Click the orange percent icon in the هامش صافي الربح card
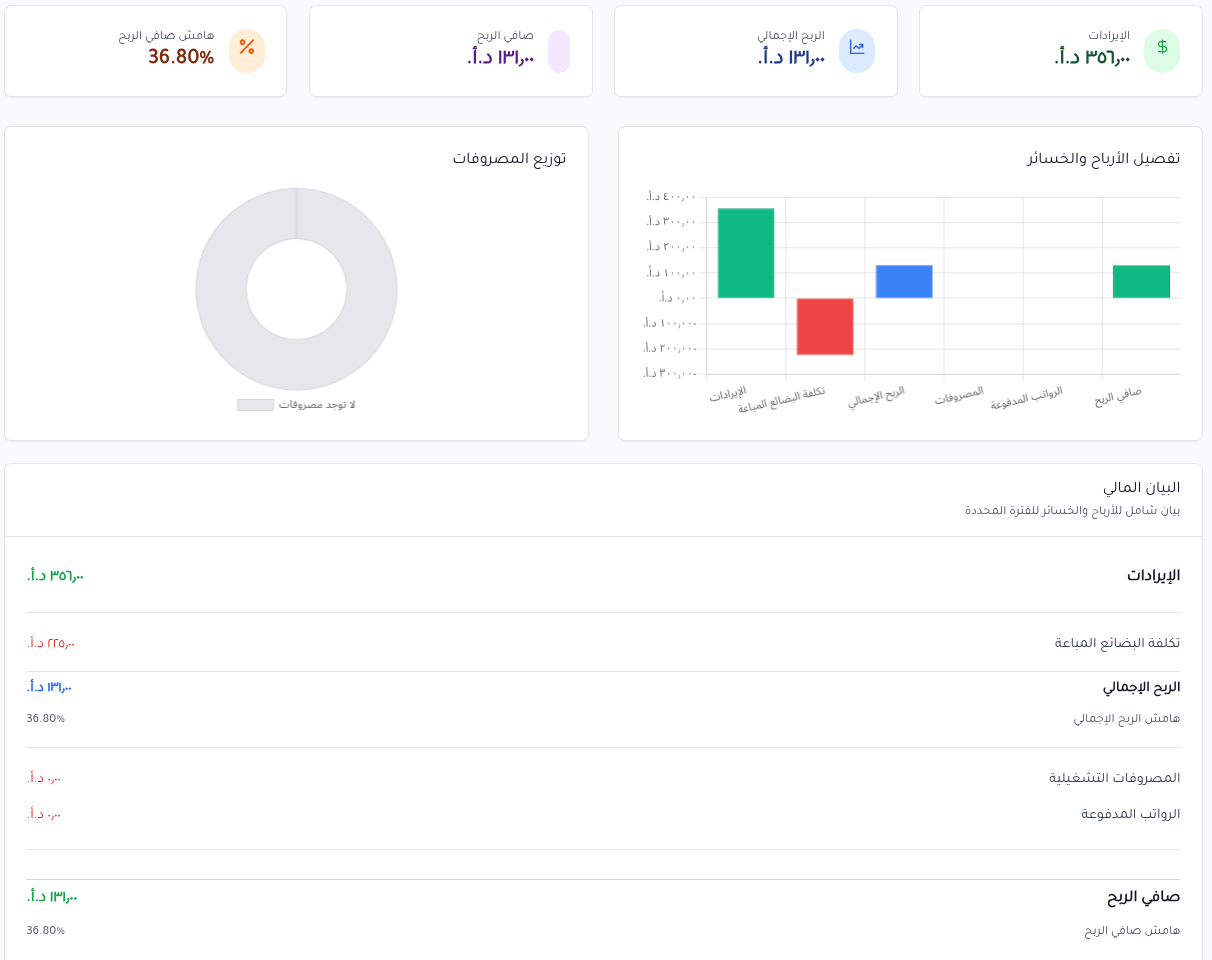Viewport: 1212px width, 960px height. (247, 50)
